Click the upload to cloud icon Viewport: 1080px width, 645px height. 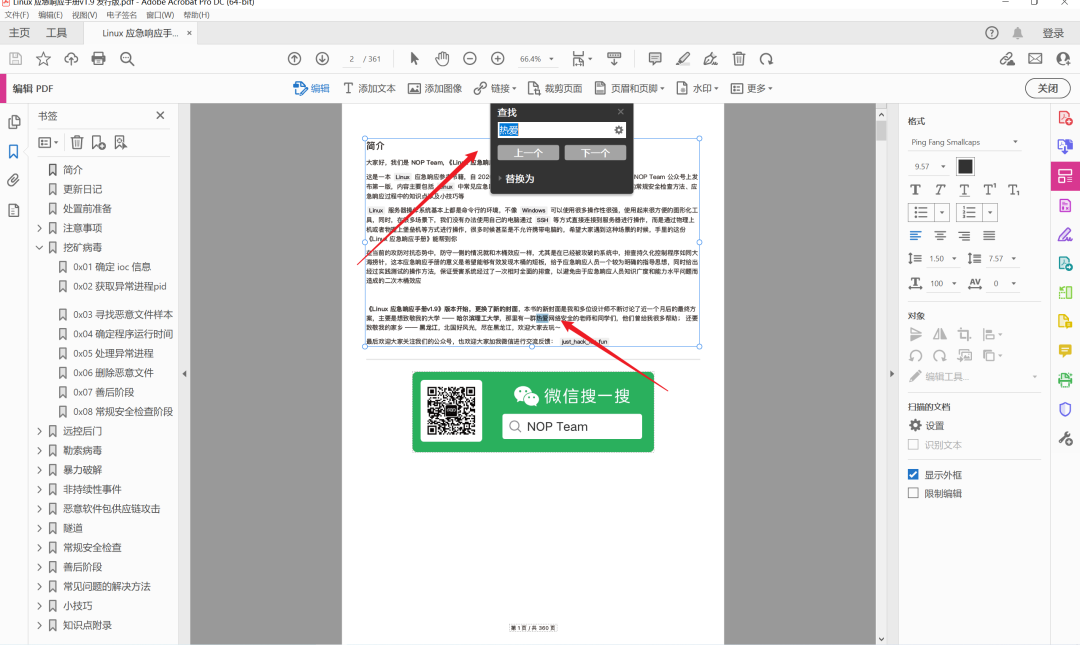coord(71,59)
